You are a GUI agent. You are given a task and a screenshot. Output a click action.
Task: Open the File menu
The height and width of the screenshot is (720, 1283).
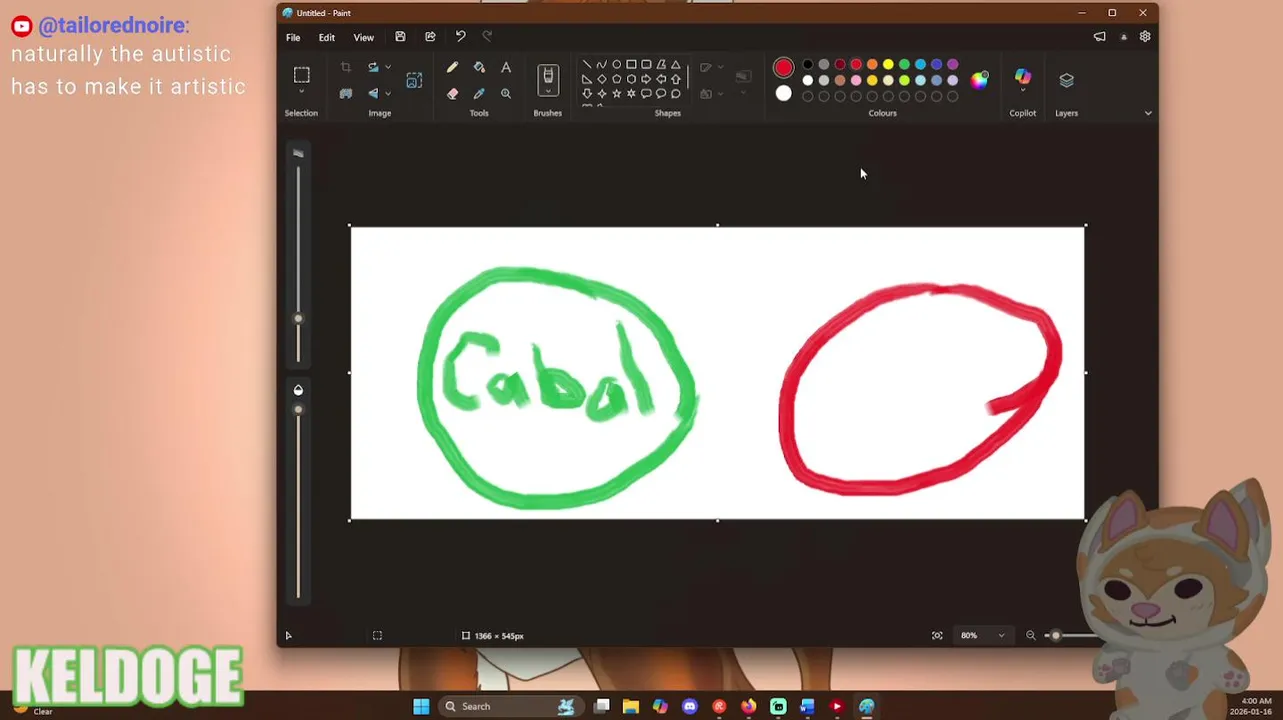293,38
